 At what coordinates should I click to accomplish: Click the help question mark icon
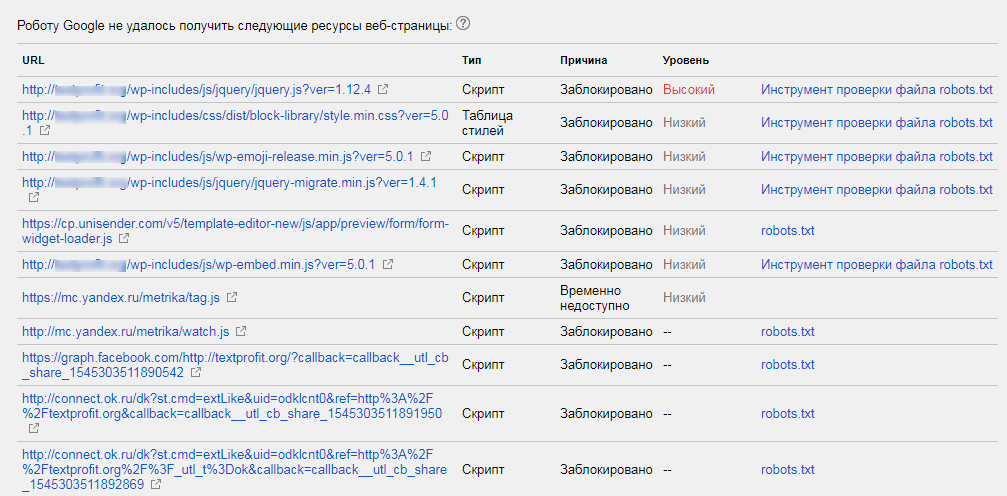[464, 24]
